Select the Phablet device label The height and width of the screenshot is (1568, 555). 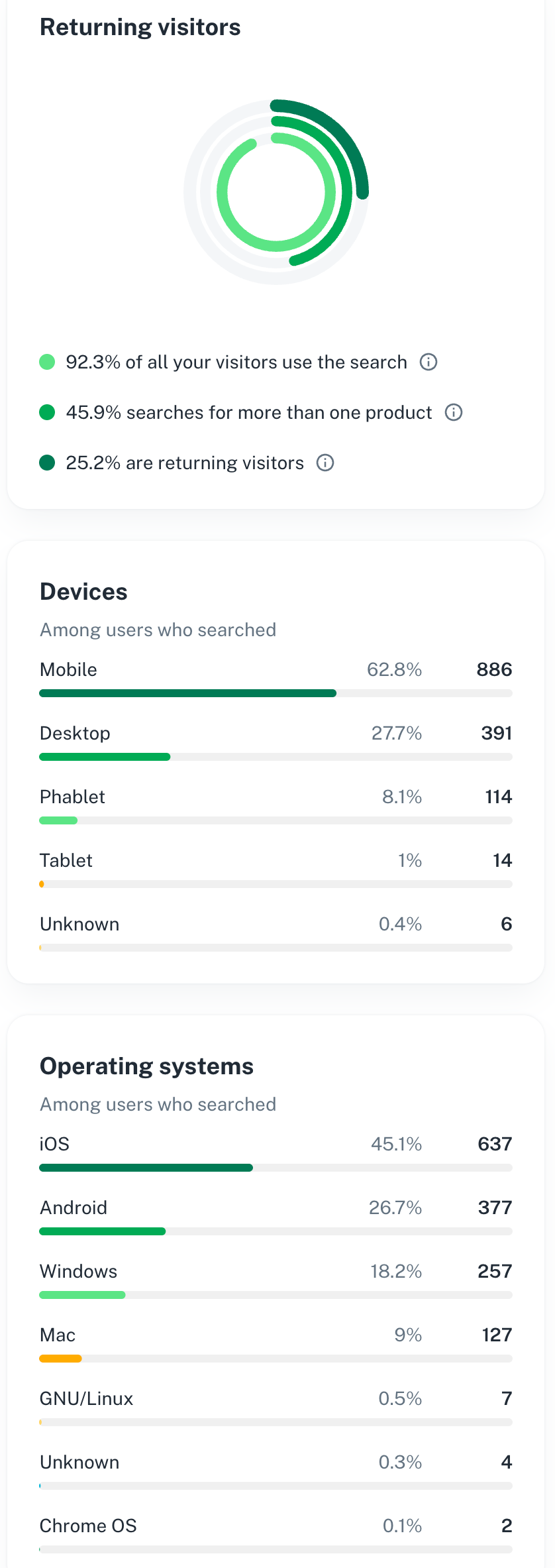pos(72,797)
